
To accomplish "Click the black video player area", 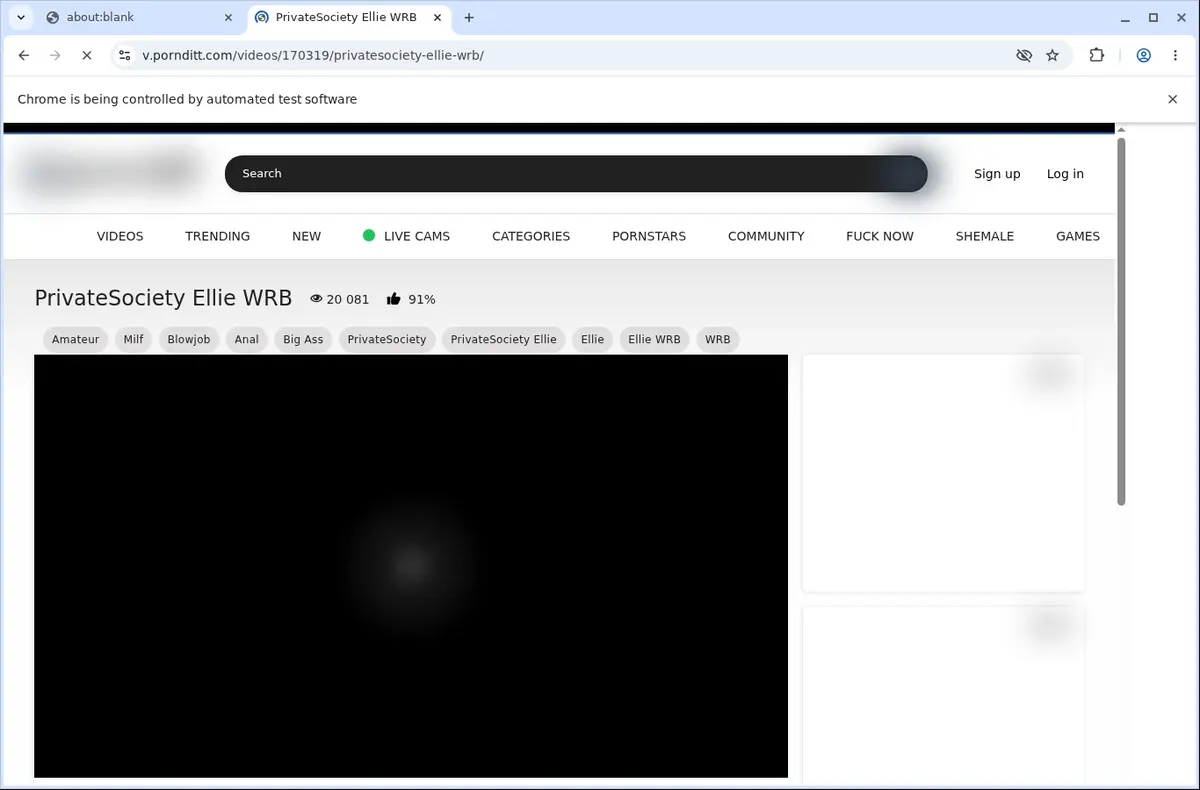I will click(x=411, y=566).
